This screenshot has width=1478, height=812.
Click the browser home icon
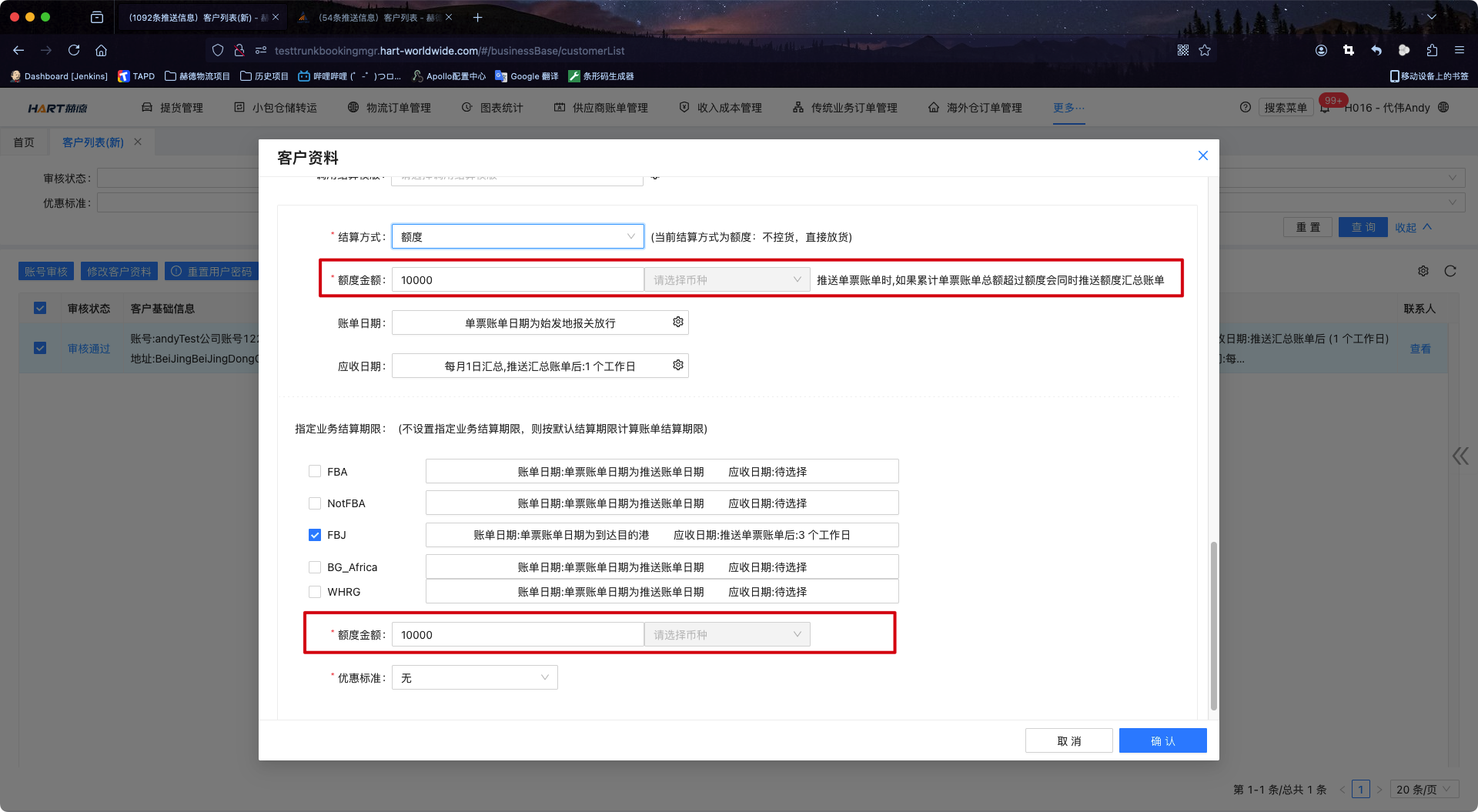[101, 50]
